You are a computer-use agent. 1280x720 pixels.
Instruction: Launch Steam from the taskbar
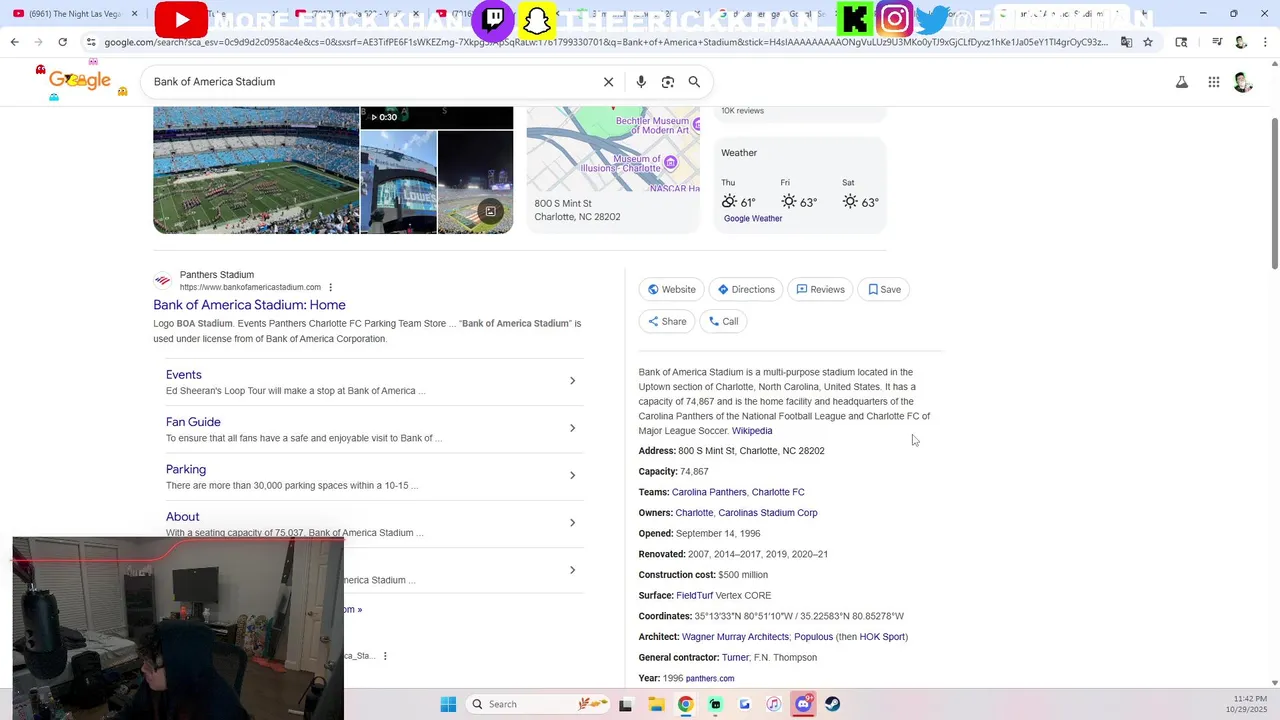[832, 704]
